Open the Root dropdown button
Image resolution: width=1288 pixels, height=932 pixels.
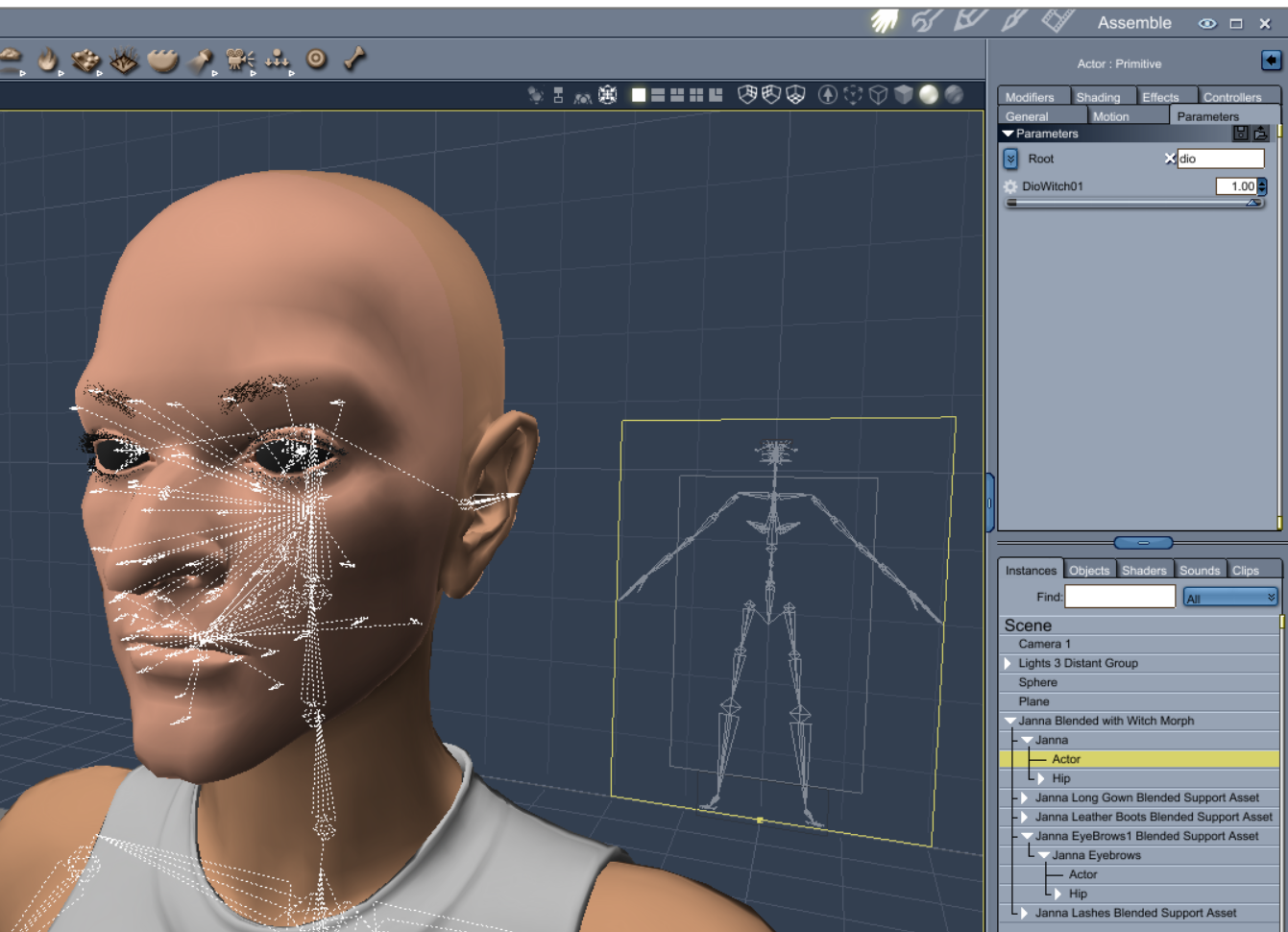[x=1010, y=159]
